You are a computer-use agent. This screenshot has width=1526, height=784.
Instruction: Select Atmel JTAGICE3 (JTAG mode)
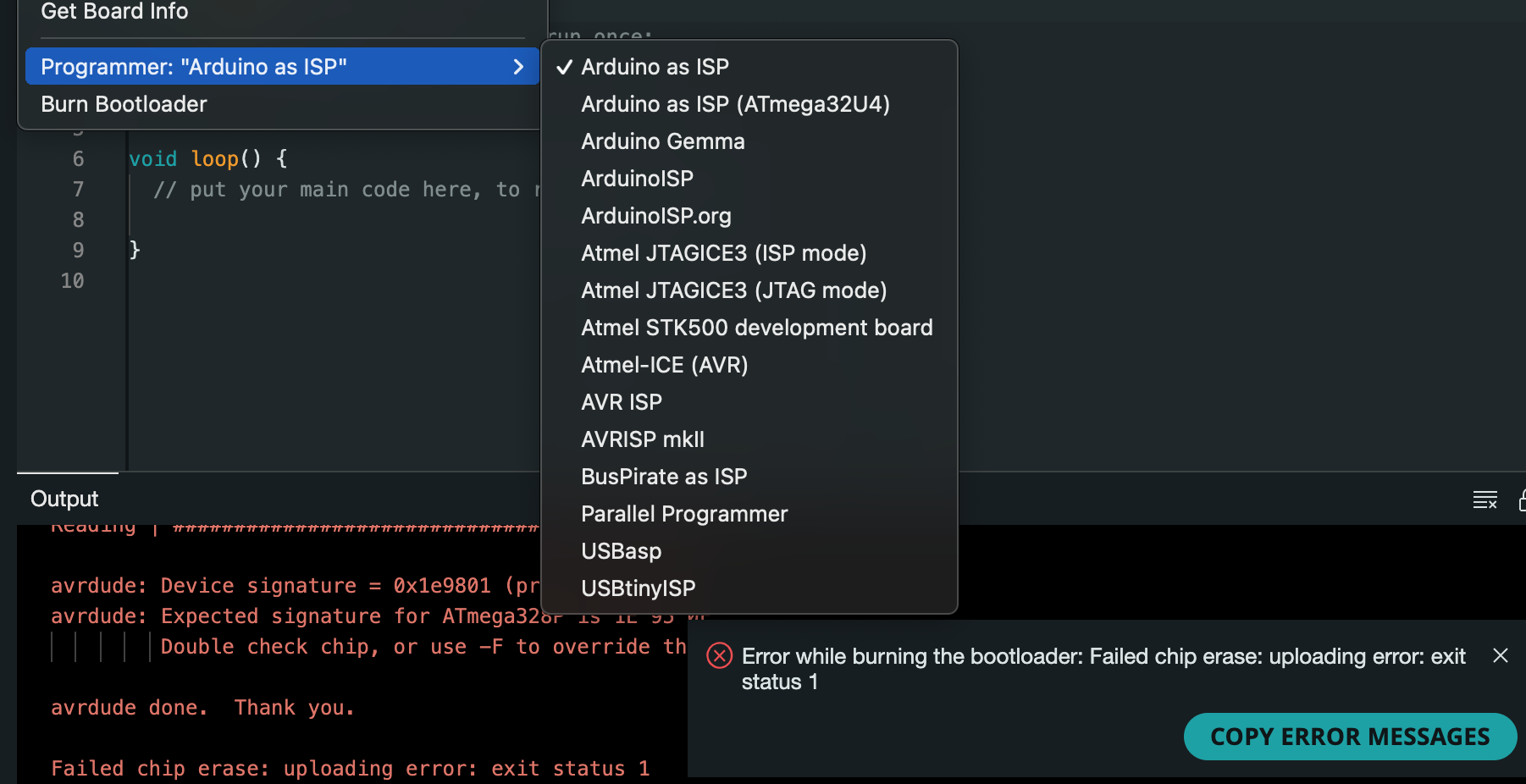click(733, 290)
